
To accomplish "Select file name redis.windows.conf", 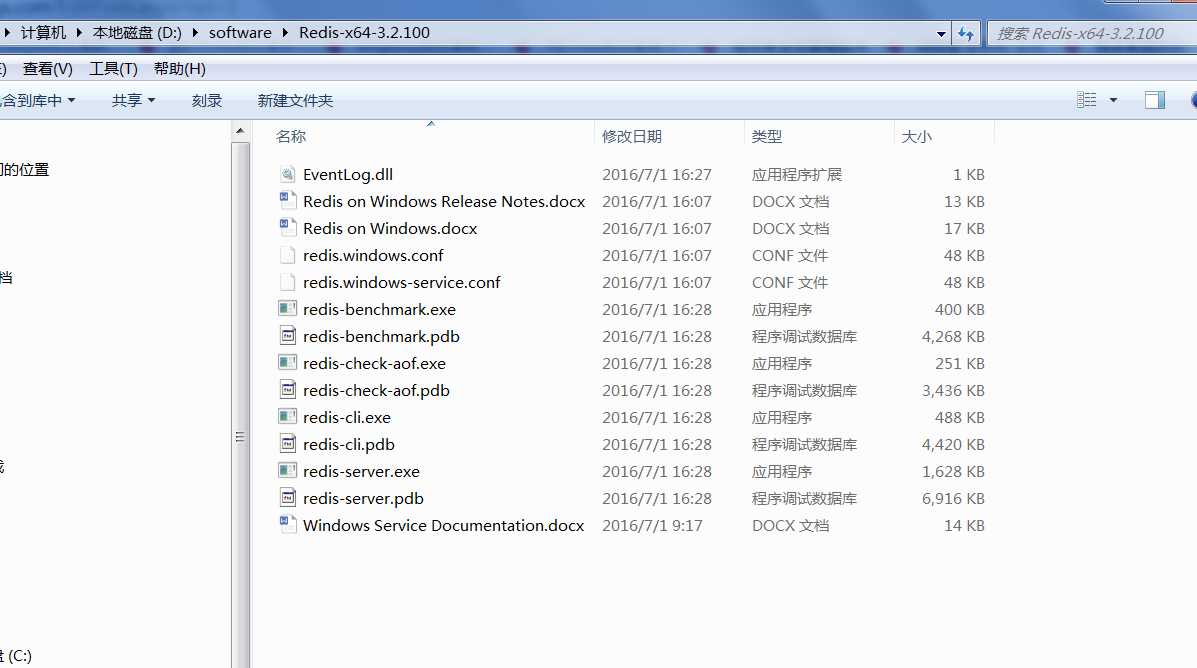I will point(373,255).
